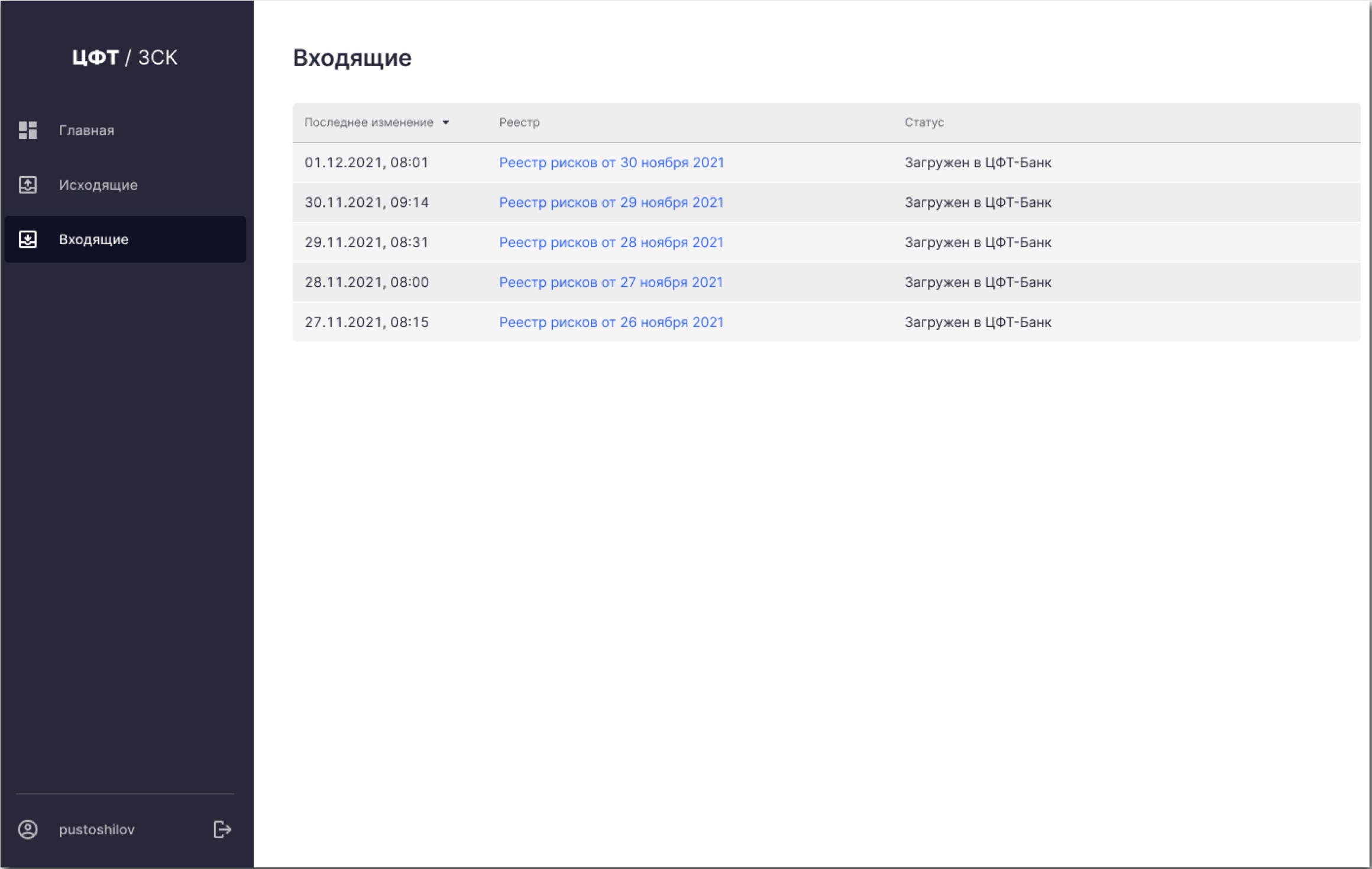Image resolution: width=1372 pixels, height=869 pixels.
Task: Open Реестр рисков от 30 ноября 2021
Action: point(611,163)
